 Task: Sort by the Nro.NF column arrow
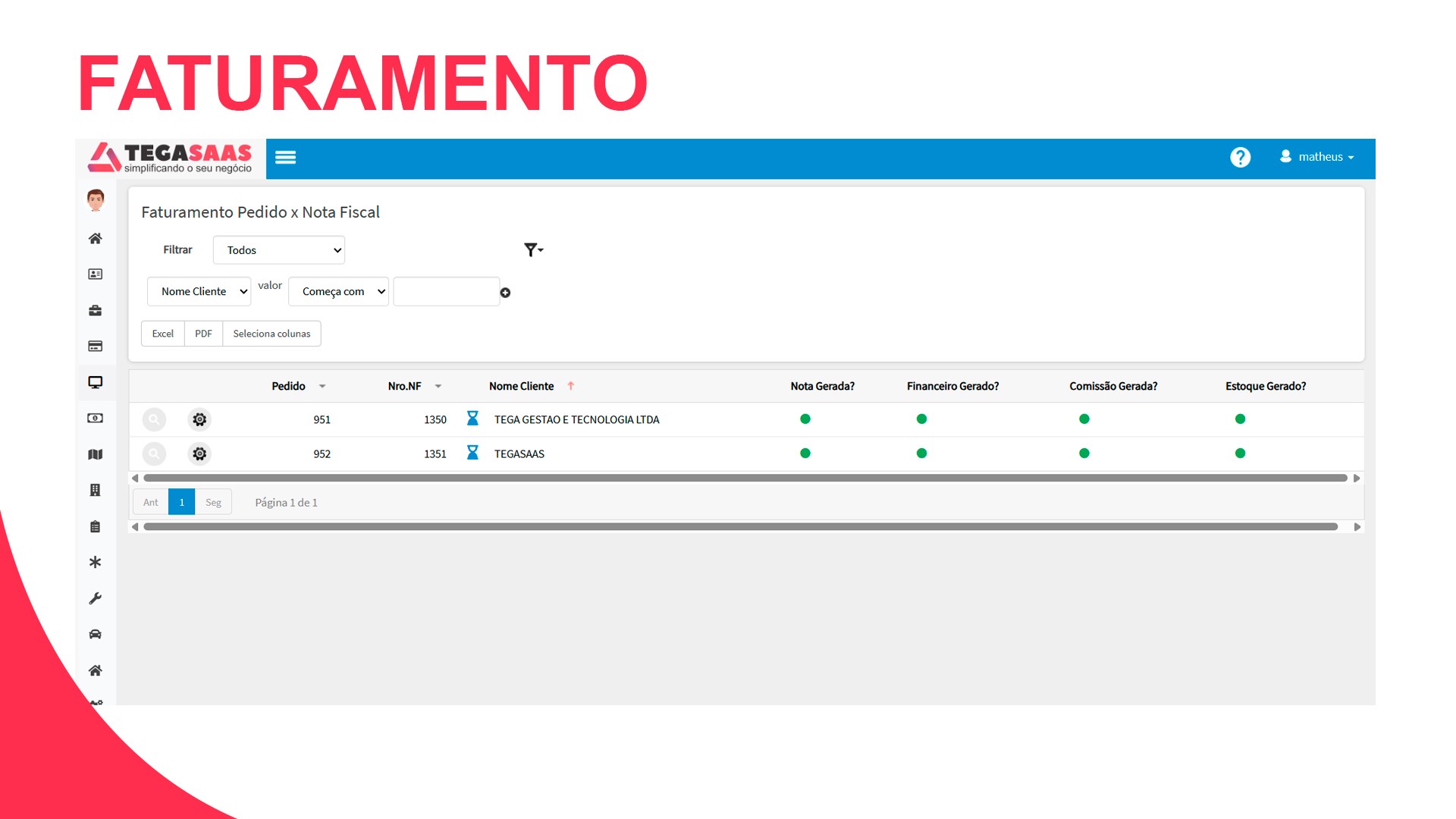pyautogui.click(x=438, y=386)
